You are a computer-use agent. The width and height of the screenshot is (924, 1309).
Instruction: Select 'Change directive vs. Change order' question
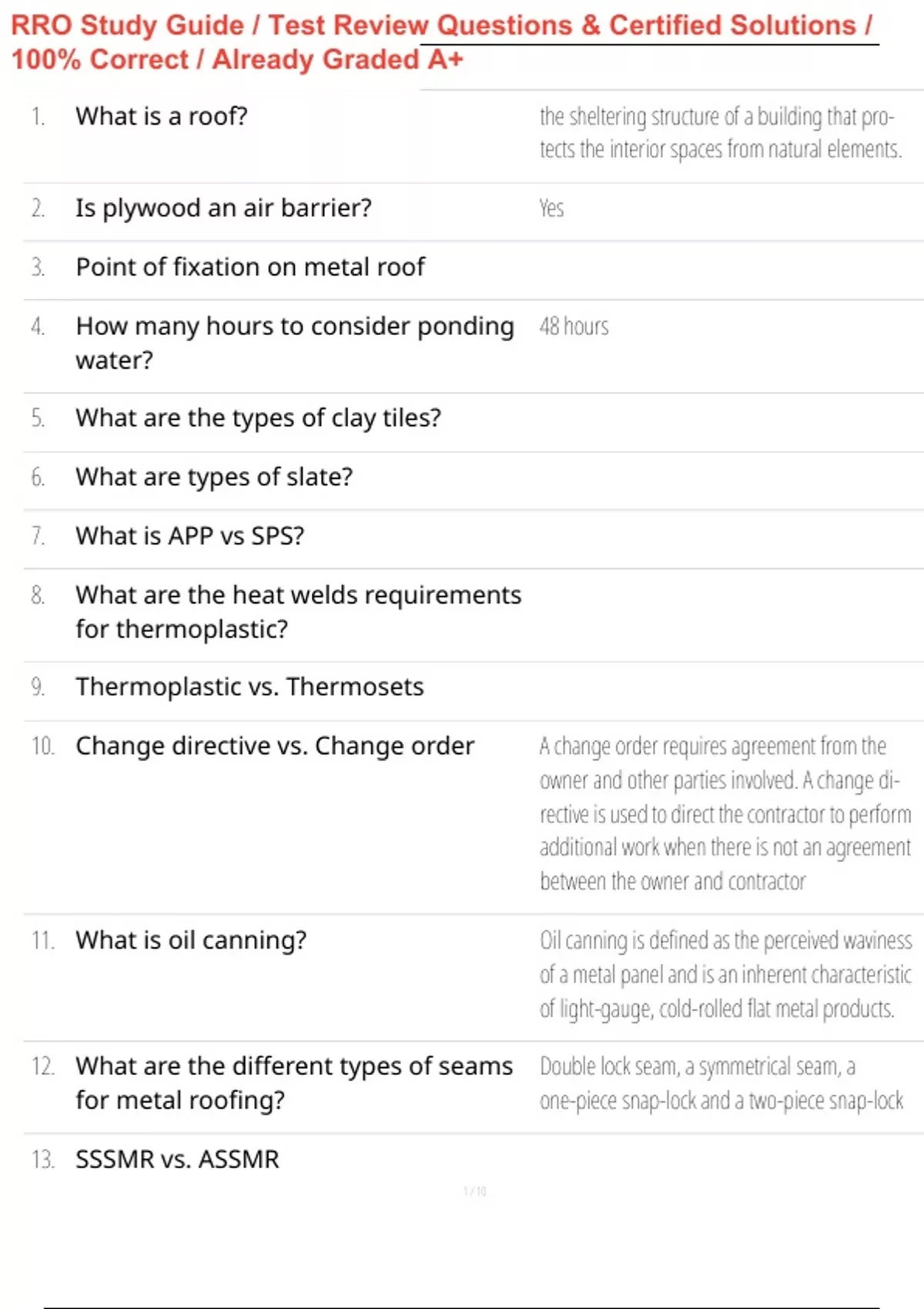tap(275, 746)
